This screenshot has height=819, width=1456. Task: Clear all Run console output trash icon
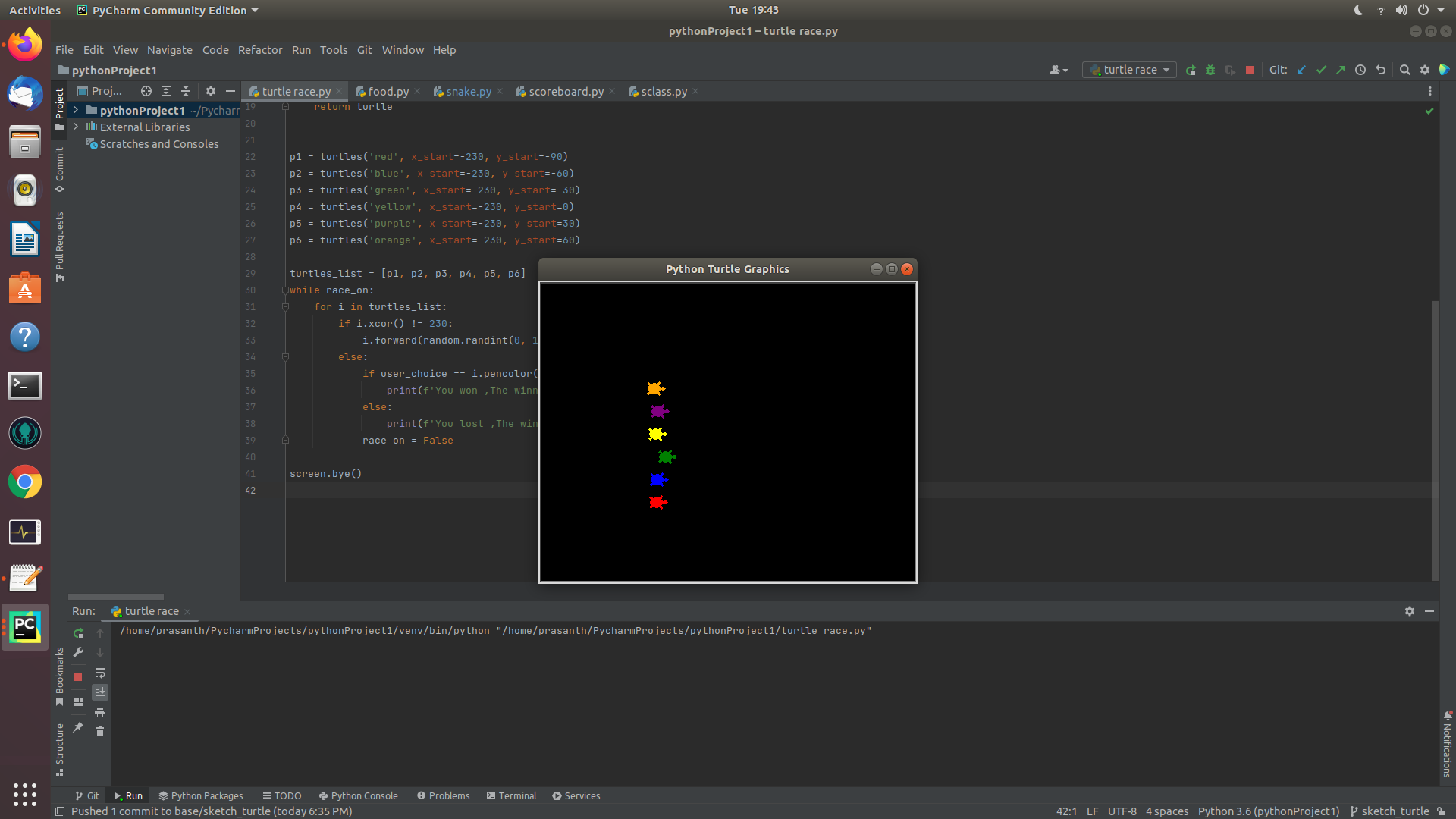(100, 732)
